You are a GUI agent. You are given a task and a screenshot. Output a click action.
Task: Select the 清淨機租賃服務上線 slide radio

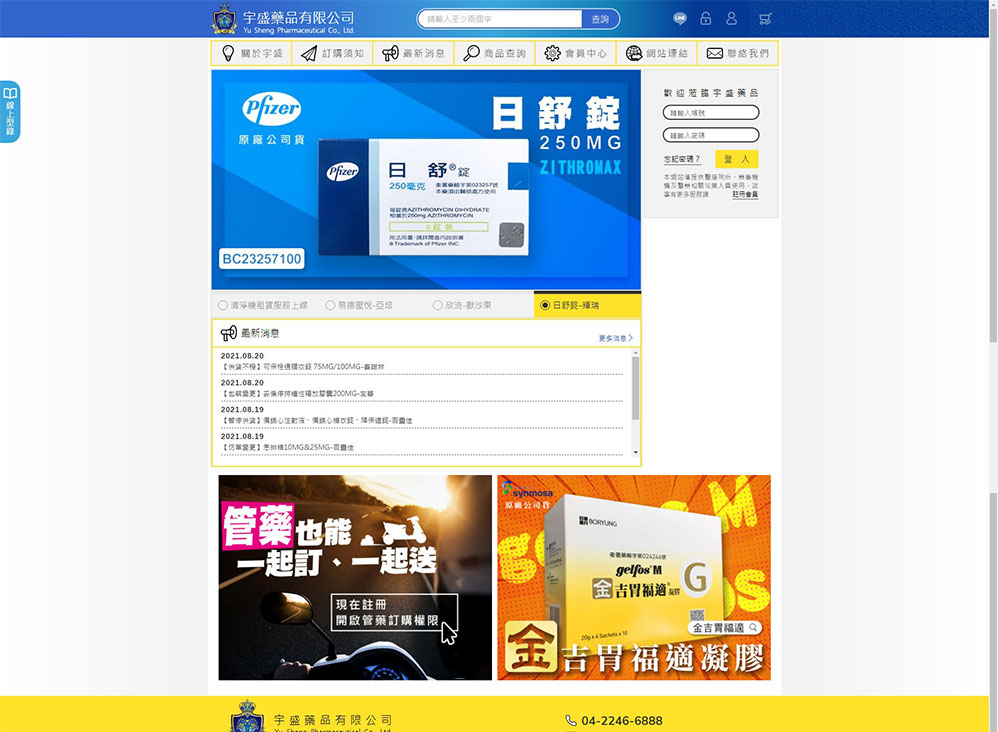tap(223, 306)
